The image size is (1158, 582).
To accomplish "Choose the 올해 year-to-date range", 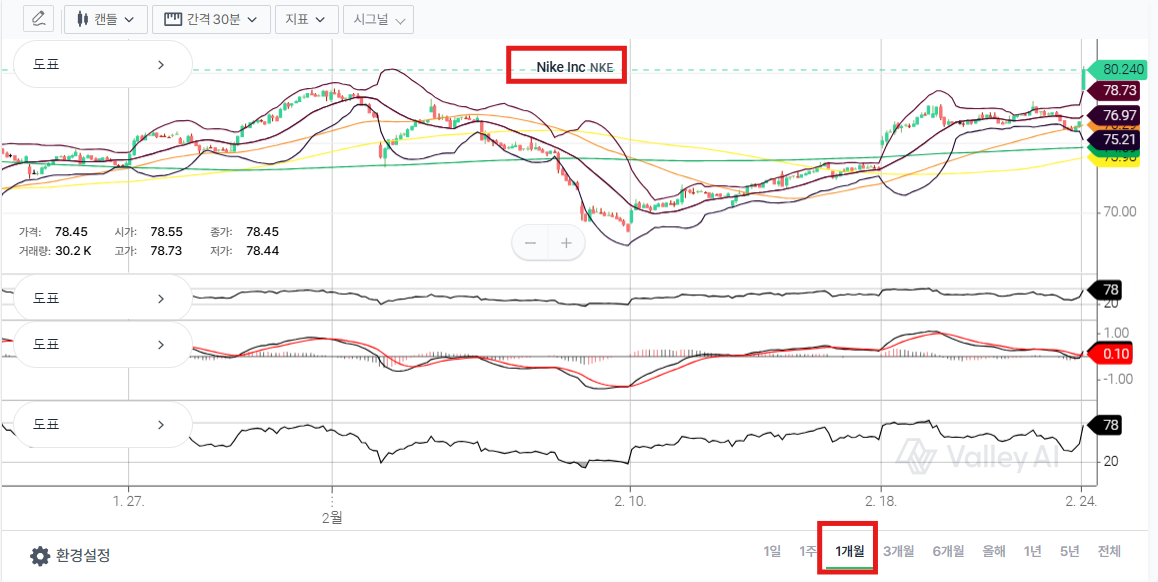I will (993, 551).
